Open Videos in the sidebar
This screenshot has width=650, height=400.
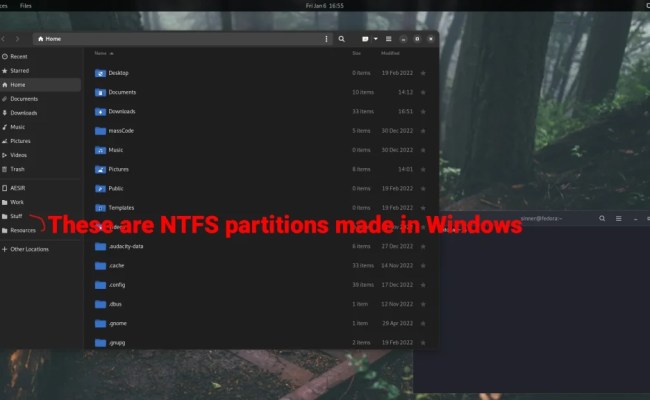point(40,155)
